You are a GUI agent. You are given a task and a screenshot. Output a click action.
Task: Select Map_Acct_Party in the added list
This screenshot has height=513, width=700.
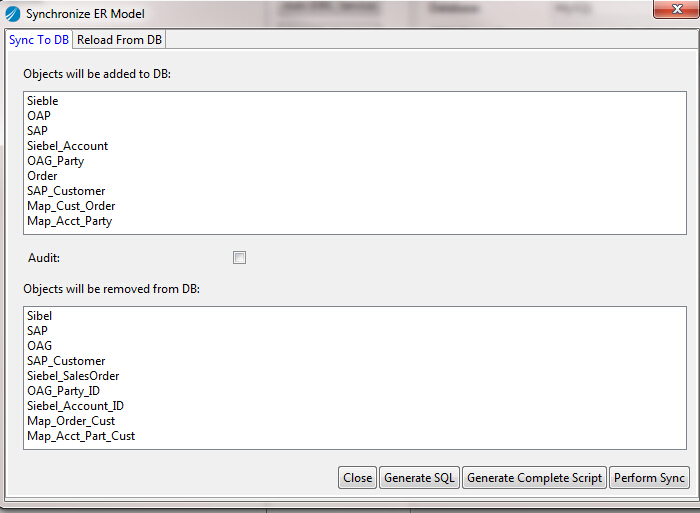pyautogui.click(x=70, y=221)
